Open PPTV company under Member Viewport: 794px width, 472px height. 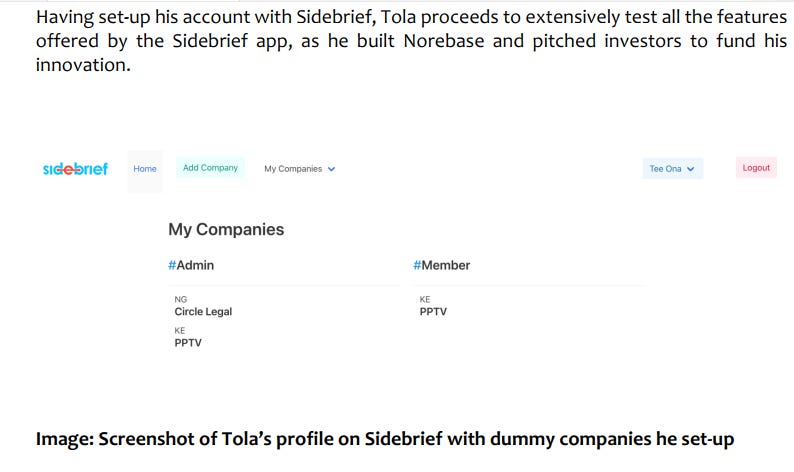(433, 312)
